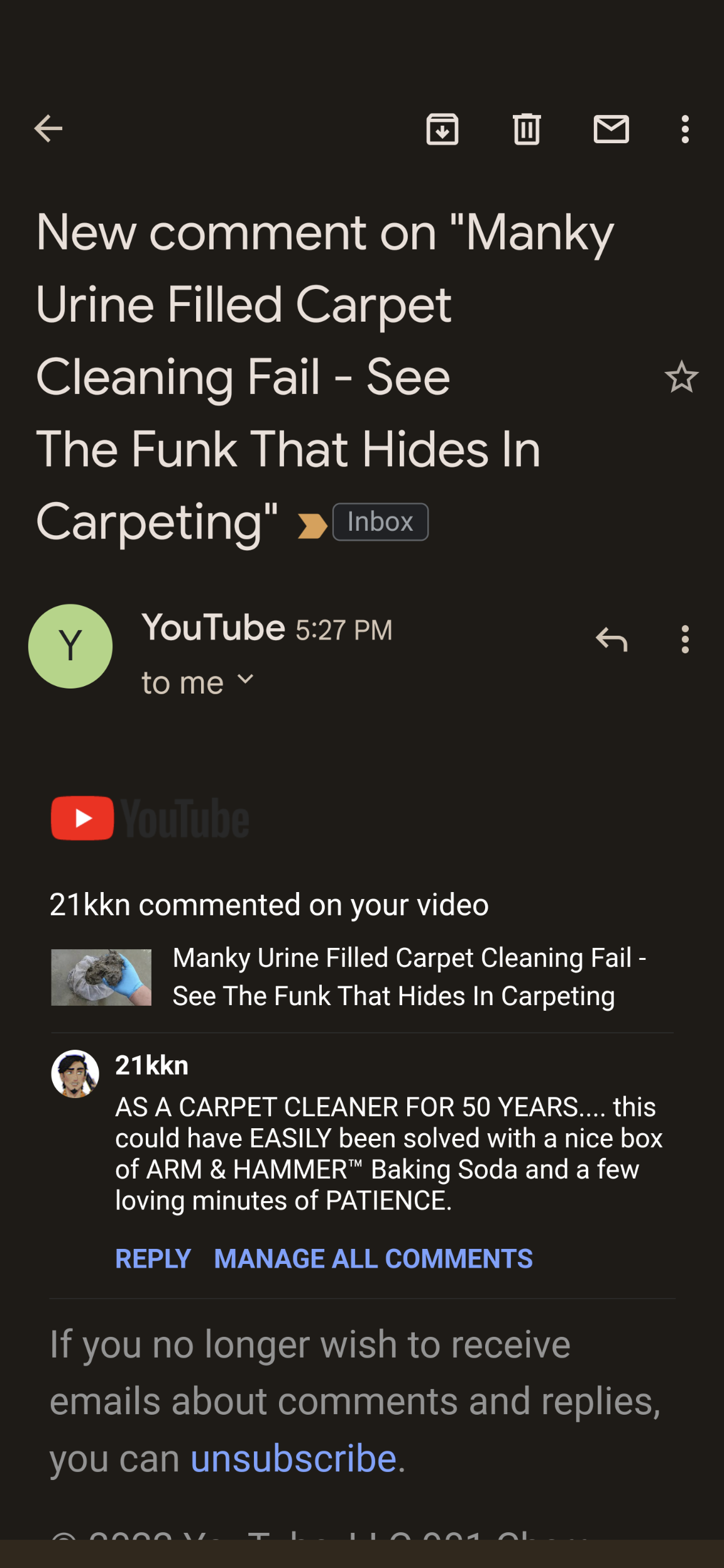Open the Manky Urine Filled Carpet video title
This screenshot has height=1568, width=724.
pos(409,977)
